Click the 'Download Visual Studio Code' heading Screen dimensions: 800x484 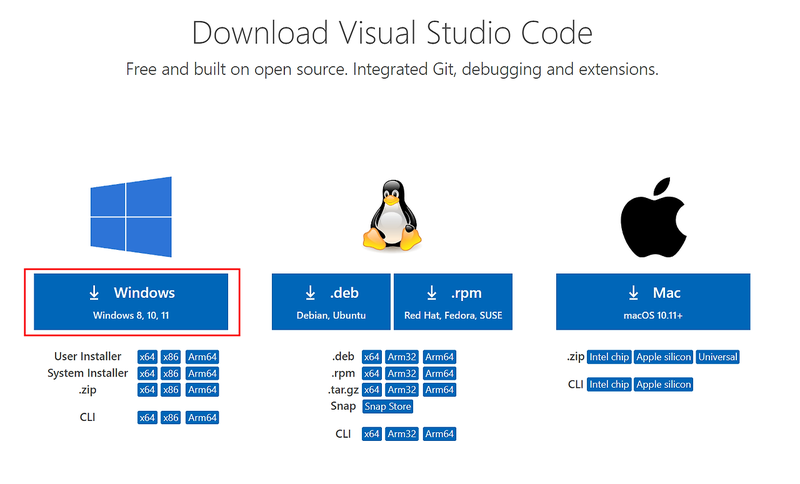pyautogui.click(x=392, y=33)
